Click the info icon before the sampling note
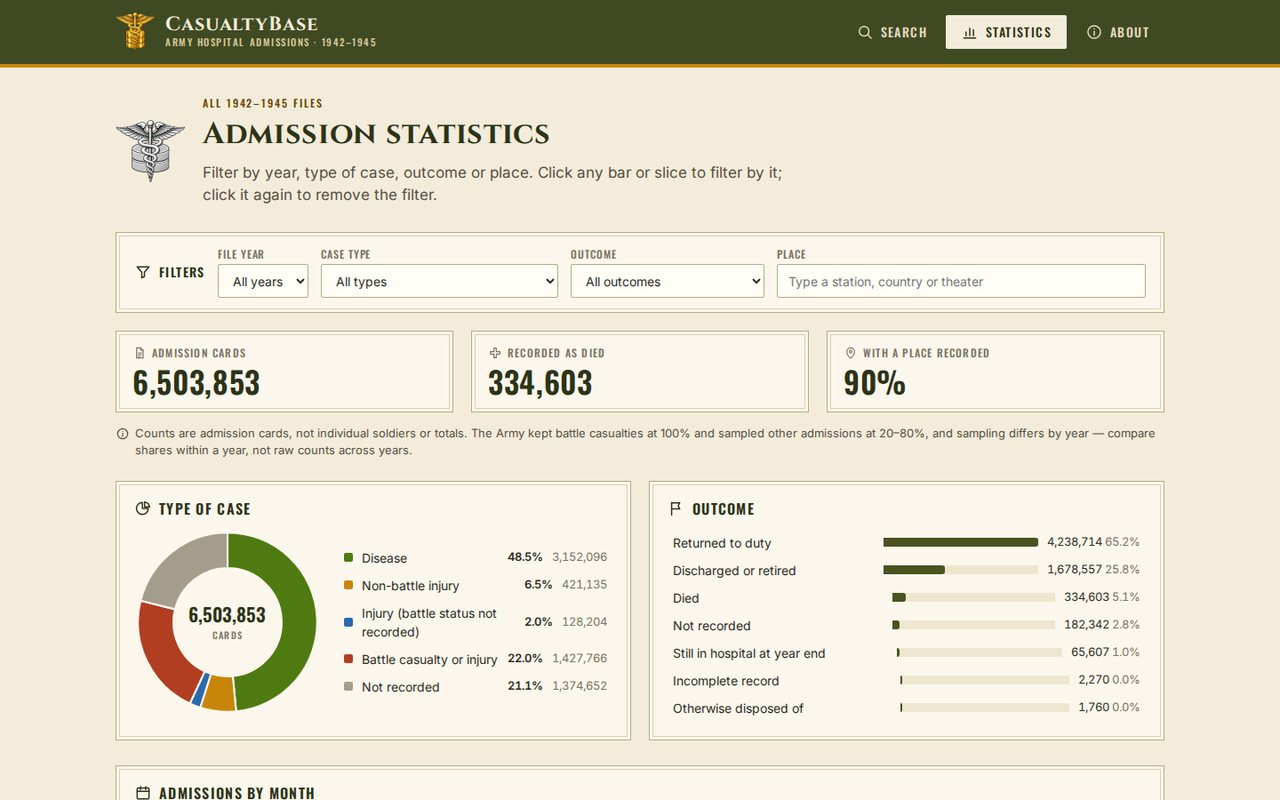This screenshot has width=1280, height=800. [123, 434]
